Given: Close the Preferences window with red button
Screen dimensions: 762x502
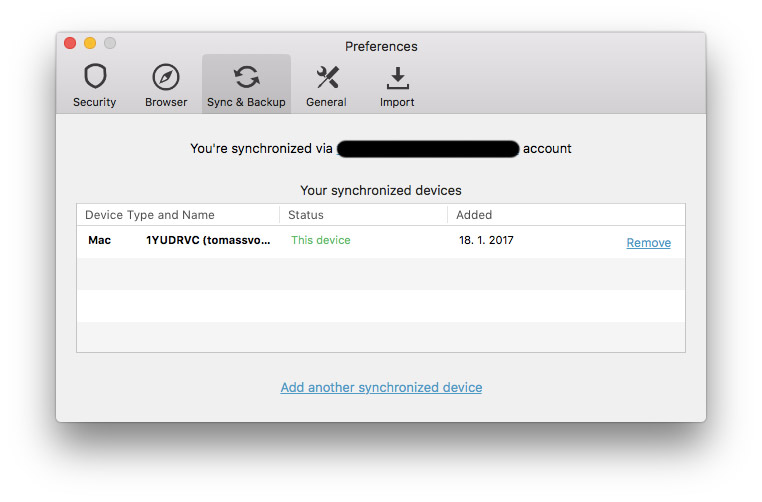Looking at the screenshot, I should click(70, 43).
